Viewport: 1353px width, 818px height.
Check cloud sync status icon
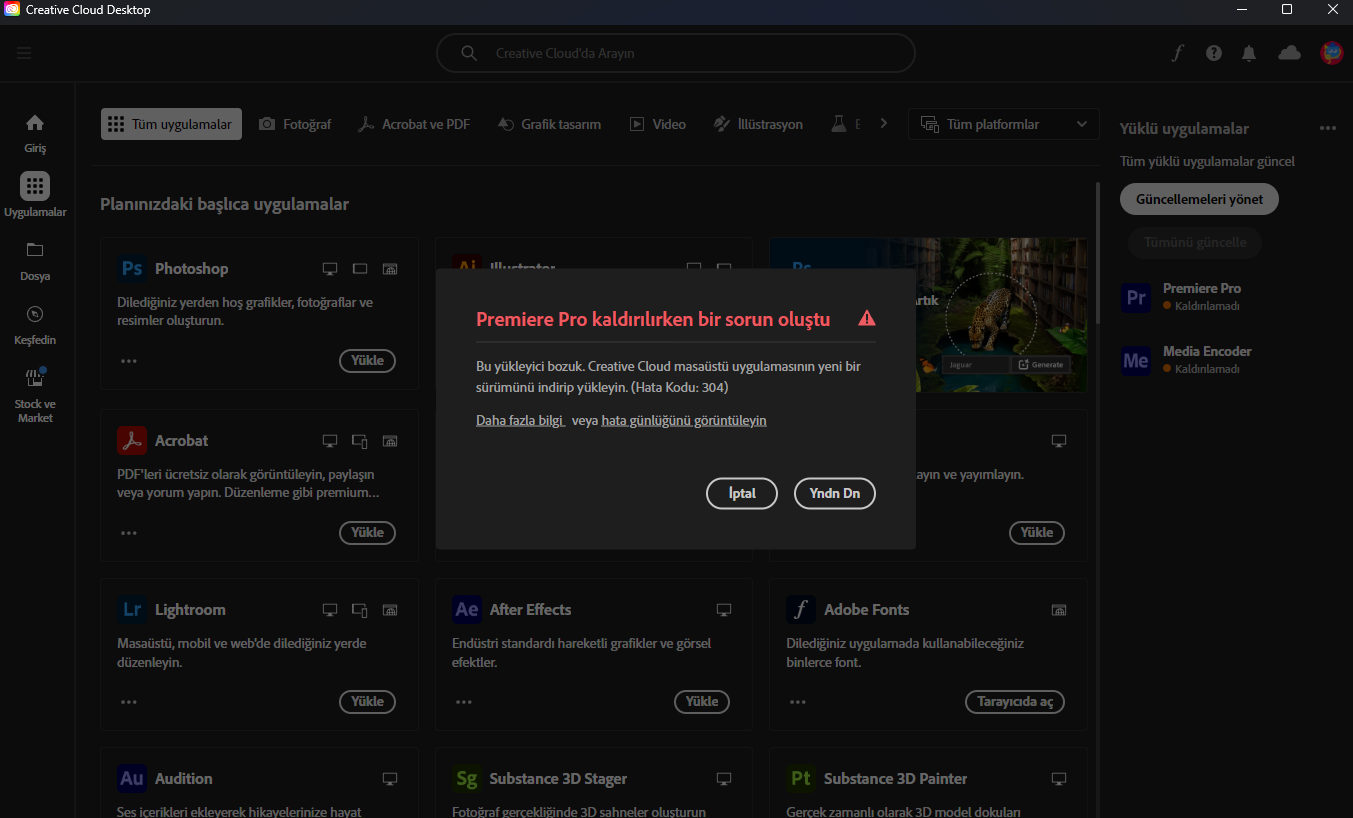click(x=1290, y=53)
